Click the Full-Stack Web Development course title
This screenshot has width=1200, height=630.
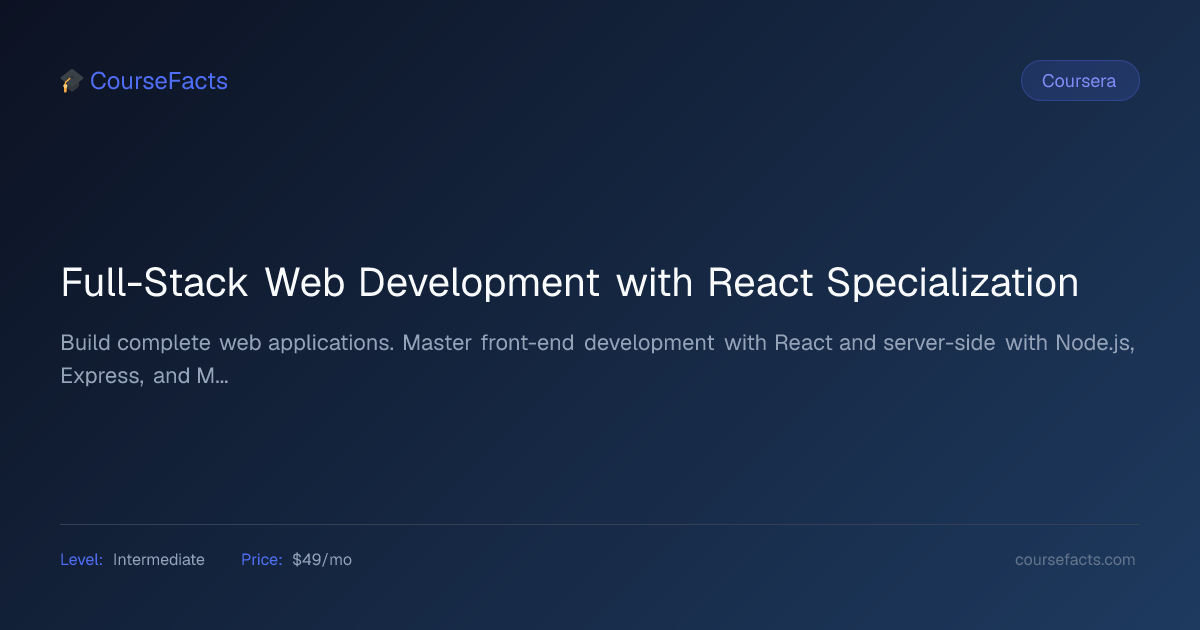[570, 283]
